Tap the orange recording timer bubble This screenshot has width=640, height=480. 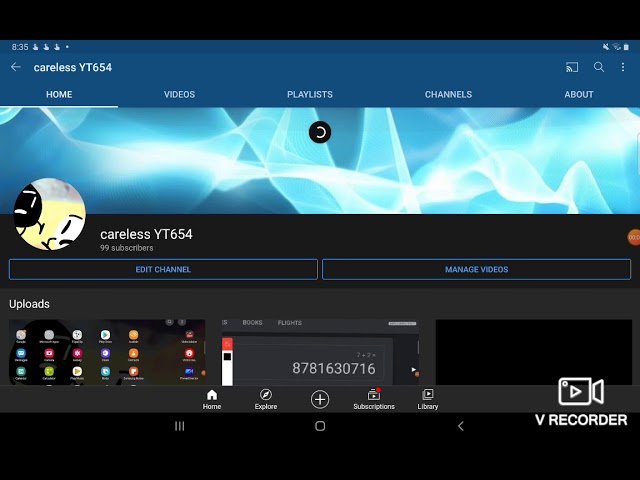click(634, 237)
